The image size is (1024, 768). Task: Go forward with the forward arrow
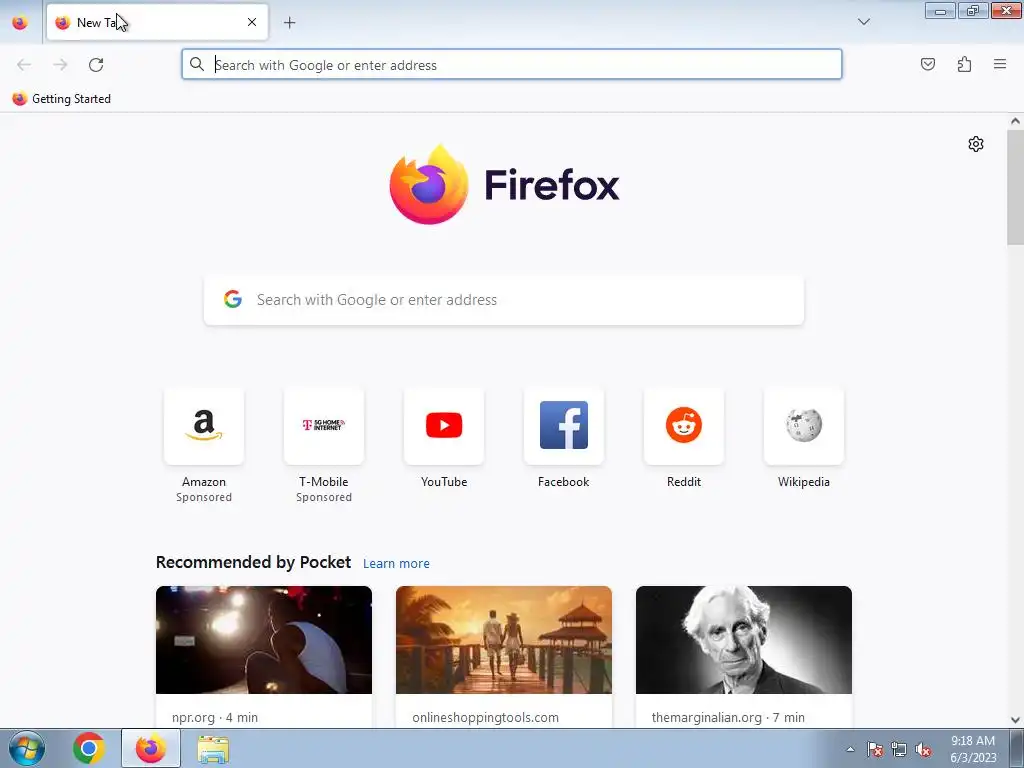[60, 65]
